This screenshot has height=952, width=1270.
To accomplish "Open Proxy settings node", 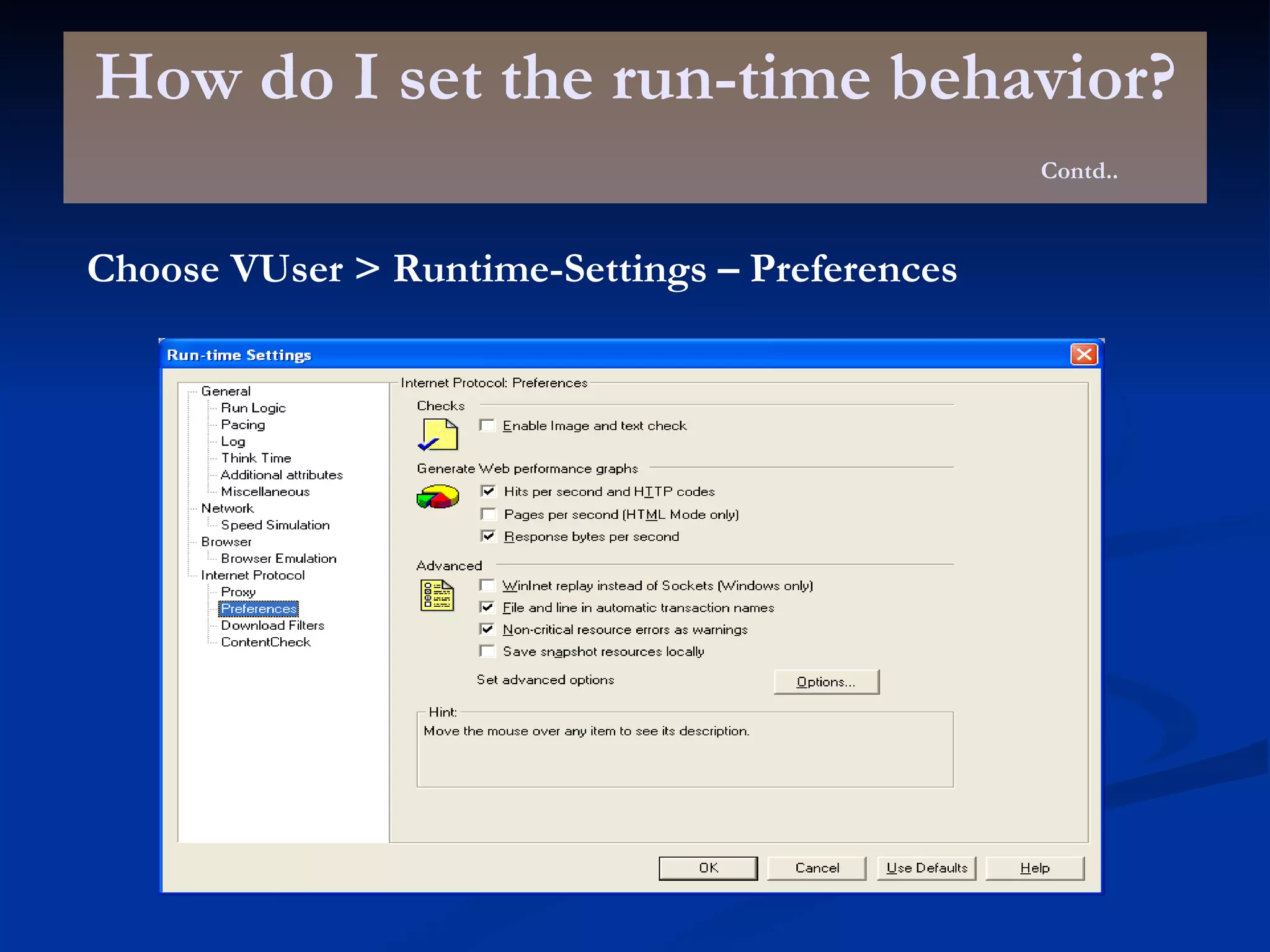I will click(x=238, y=592).
